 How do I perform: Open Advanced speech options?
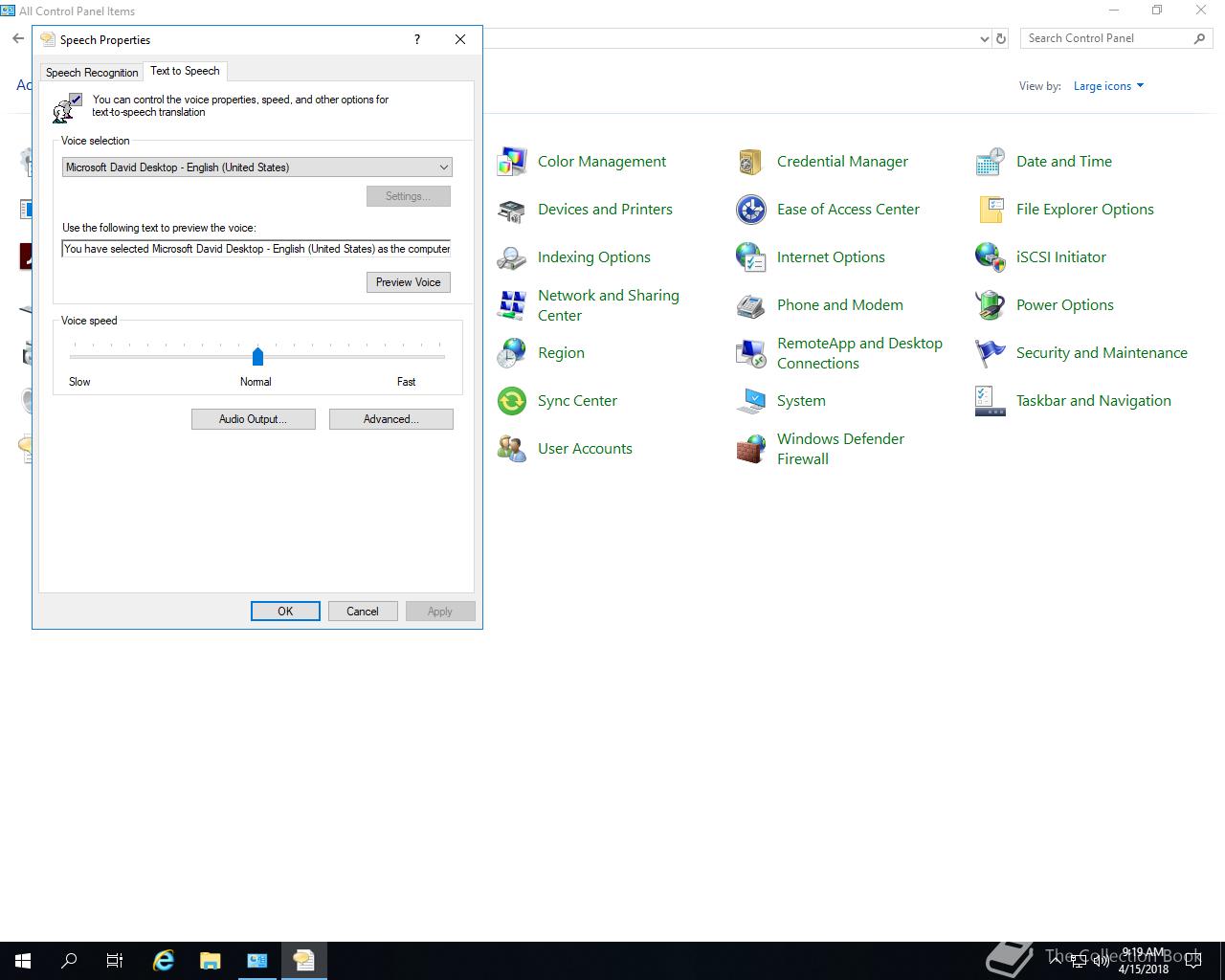390,419
